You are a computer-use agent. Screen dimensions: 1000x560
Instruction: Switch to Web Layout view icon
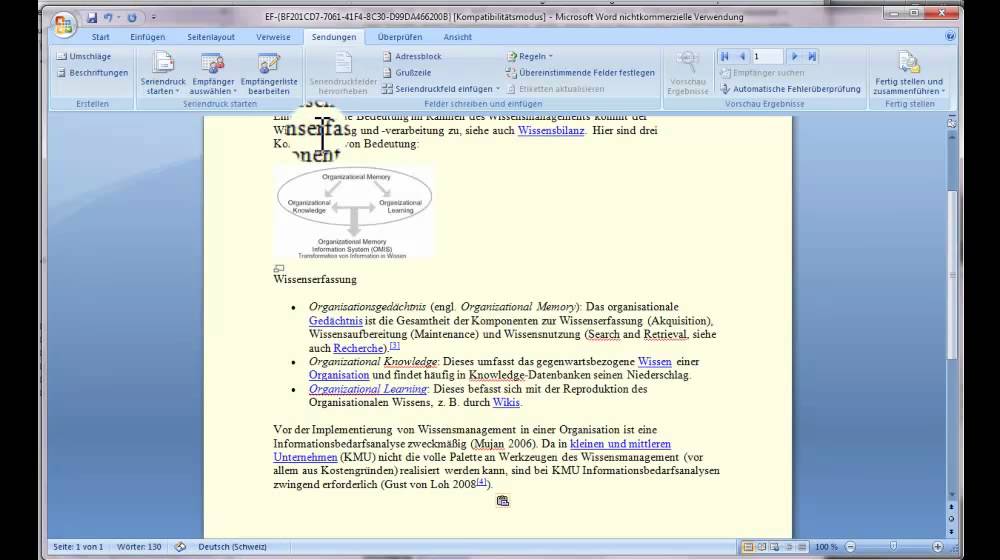[x=775, y=547]
